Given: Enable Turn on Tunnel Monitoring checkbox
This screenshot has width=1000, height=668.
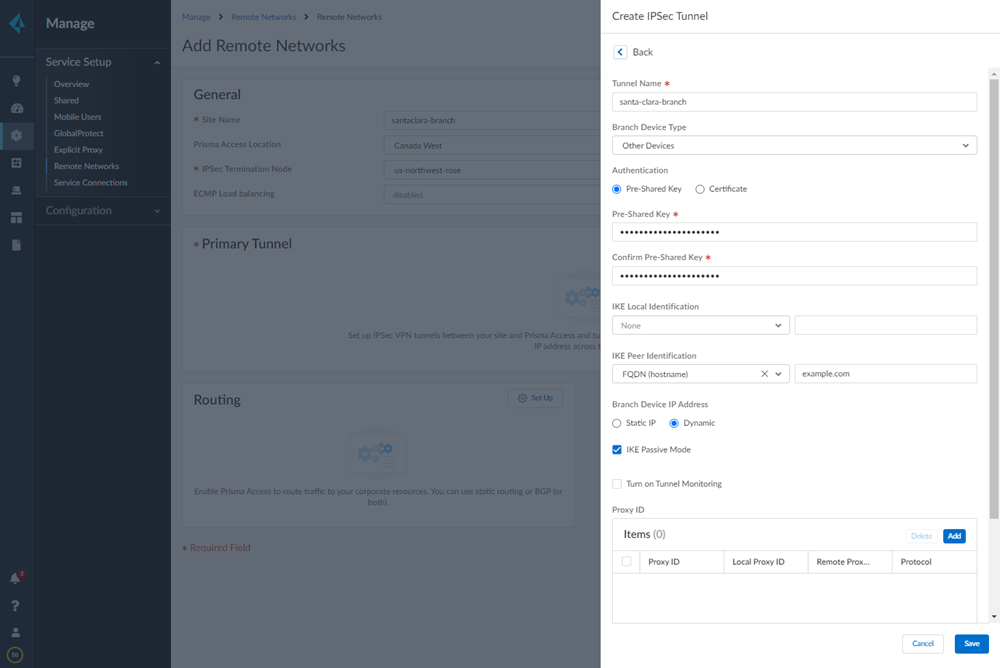Looking at the screenshot, I should click(617, 484).
